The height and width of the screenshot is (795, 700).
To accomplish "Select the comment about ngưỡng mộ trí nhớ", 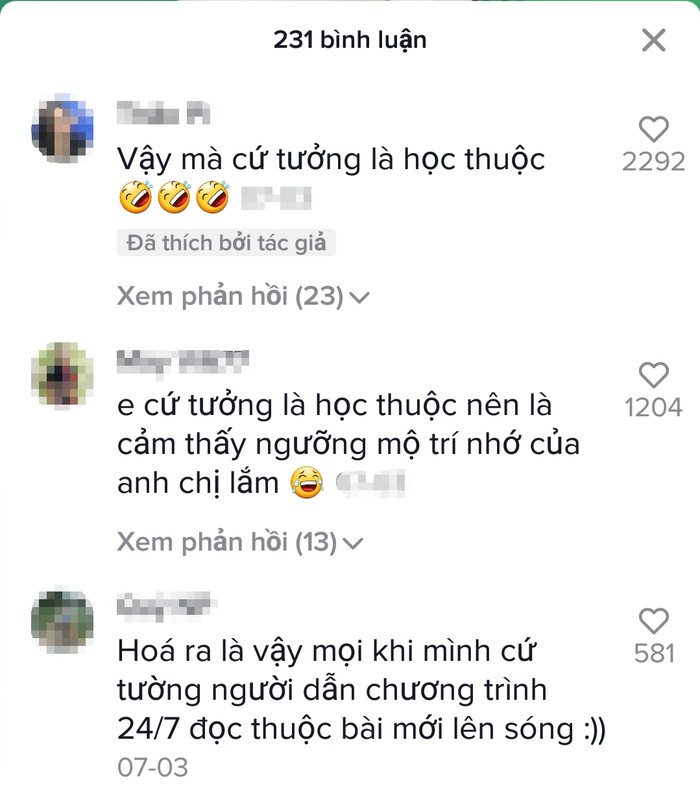I will click(x=349, y=444).
